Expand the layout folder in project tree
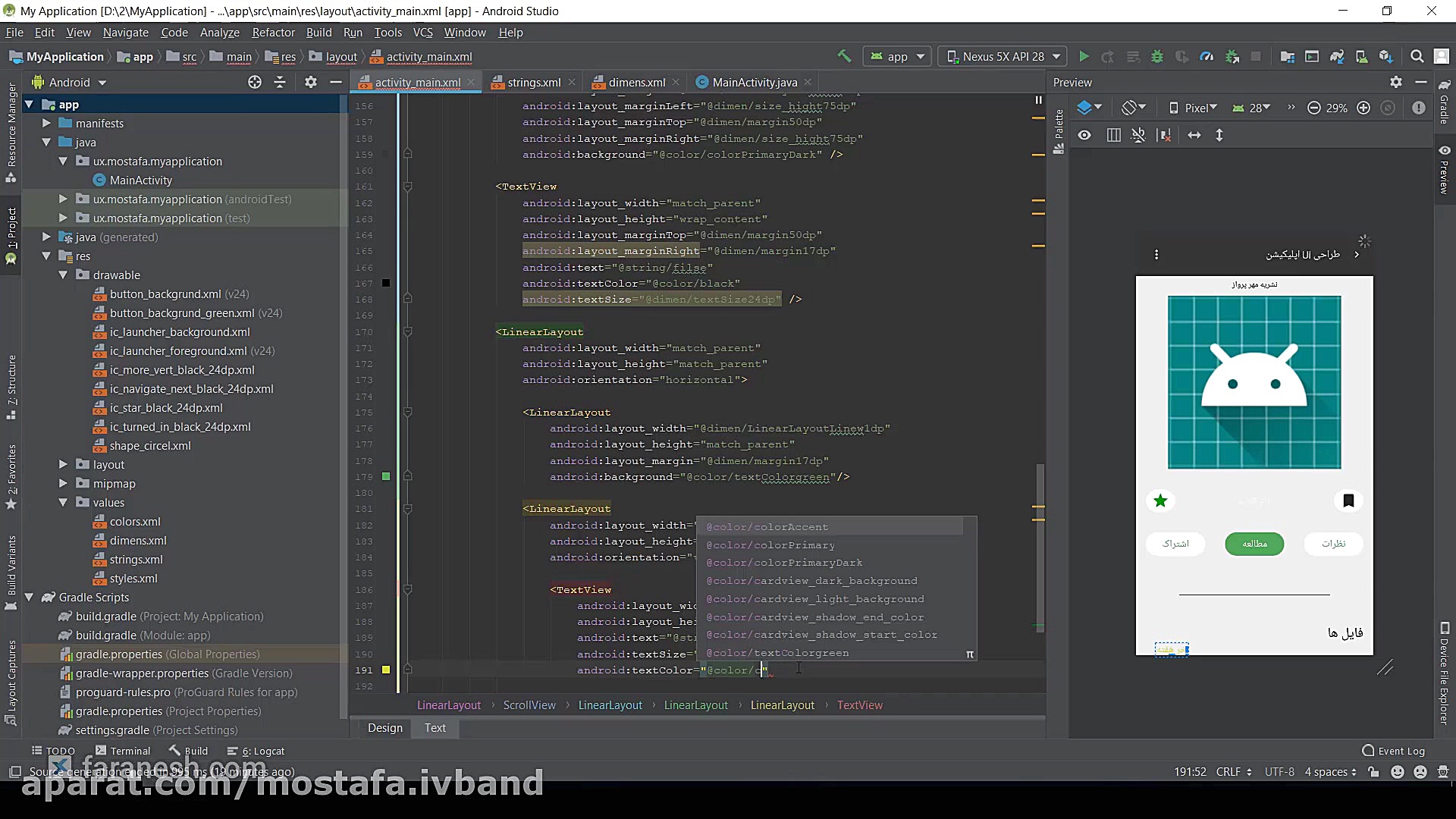The height and width of the screenshot is (819, 1456). 63,464
